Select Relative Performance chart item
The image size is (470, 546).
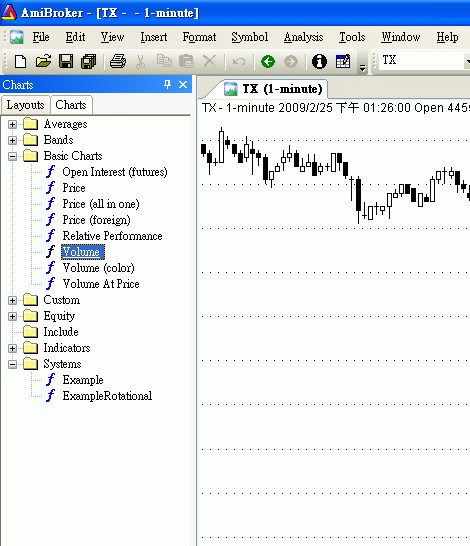(x=112, y=236)
